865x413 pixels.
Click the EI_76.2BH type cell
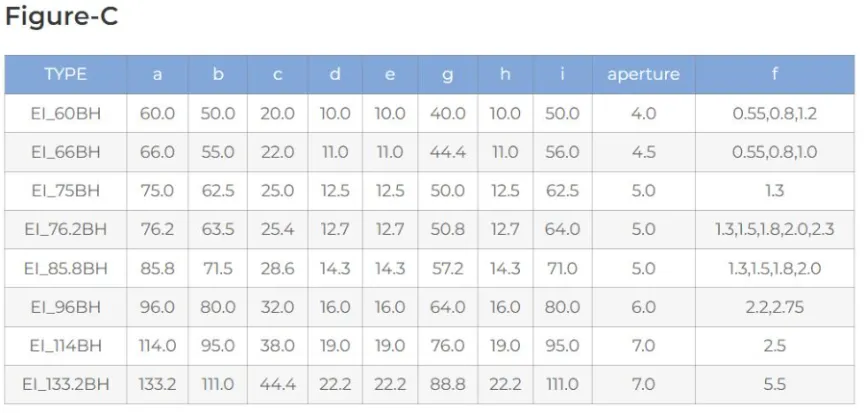66,229
